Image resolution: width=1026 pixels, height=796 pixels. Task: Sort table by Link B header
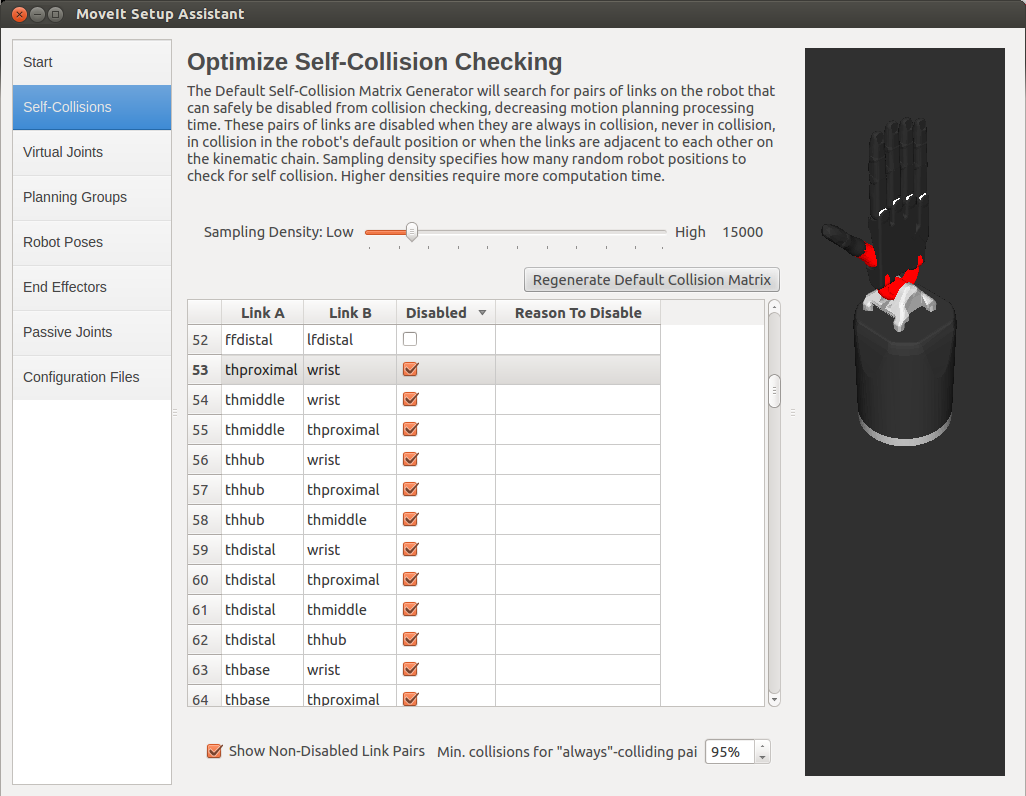point(350,313)
